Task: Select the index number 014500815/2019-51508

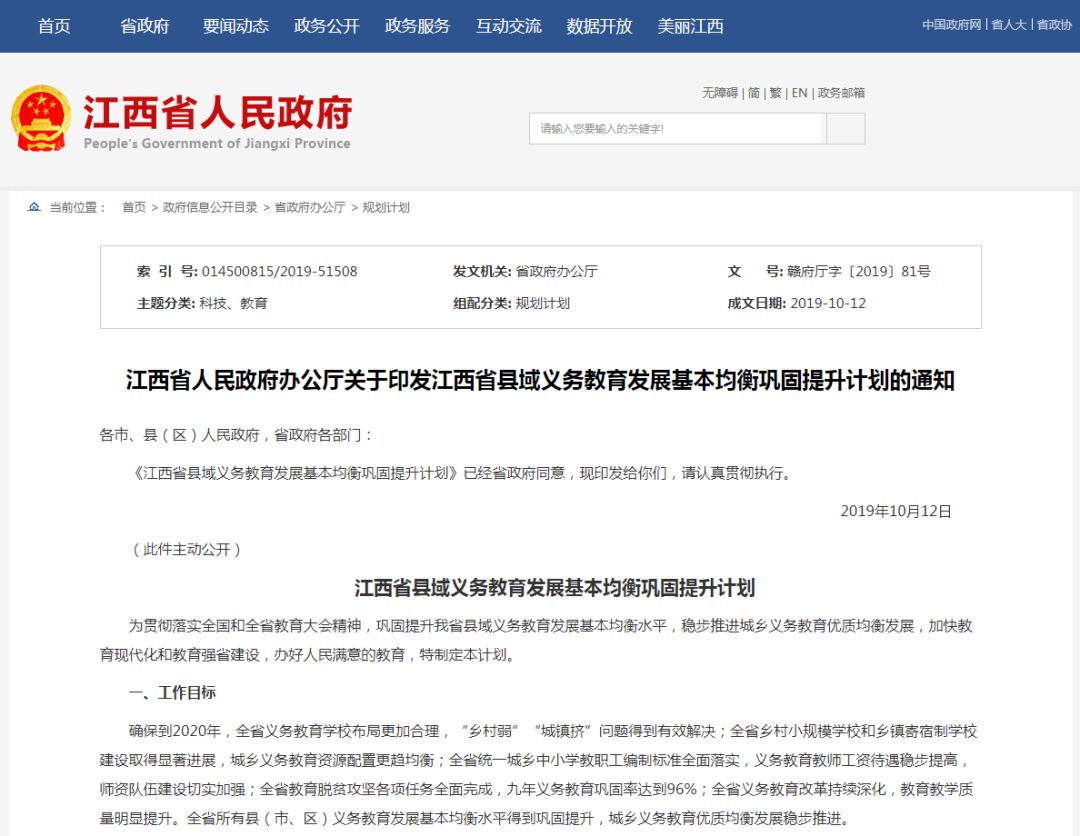Action: click(280, 271)
